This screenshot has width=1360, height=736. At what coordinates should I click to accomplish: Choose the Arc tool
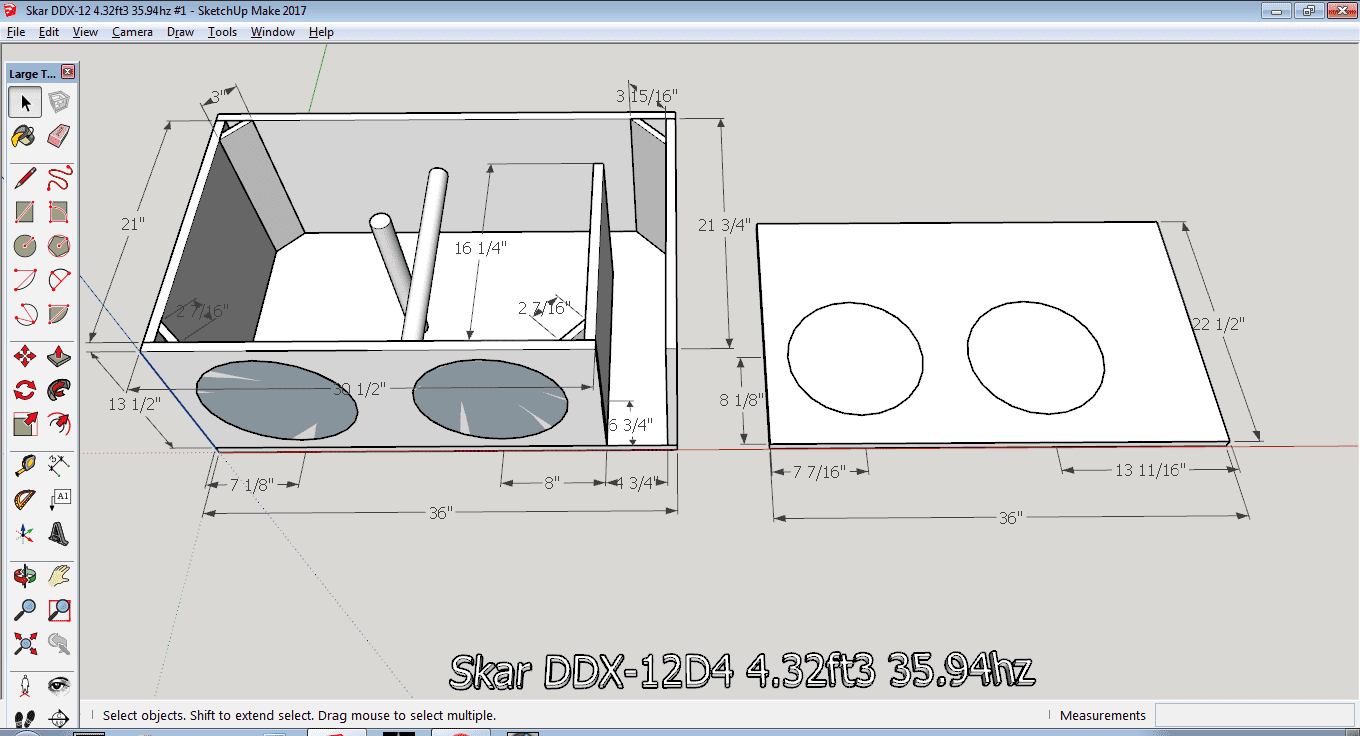coord(25,279)
